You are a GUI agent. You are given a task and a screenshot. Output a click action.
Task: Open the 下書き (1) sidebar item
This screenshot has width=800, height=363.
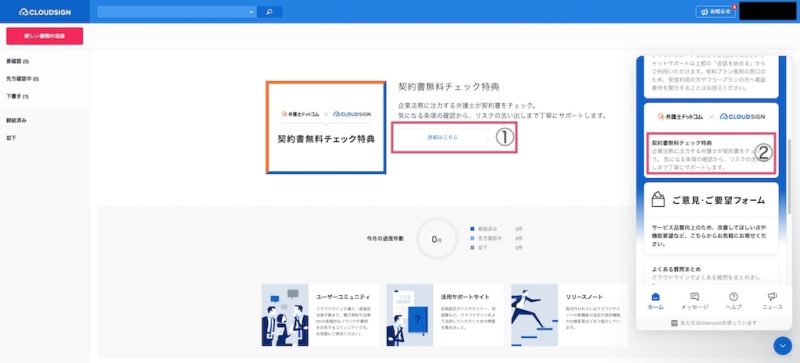point(17,96)
